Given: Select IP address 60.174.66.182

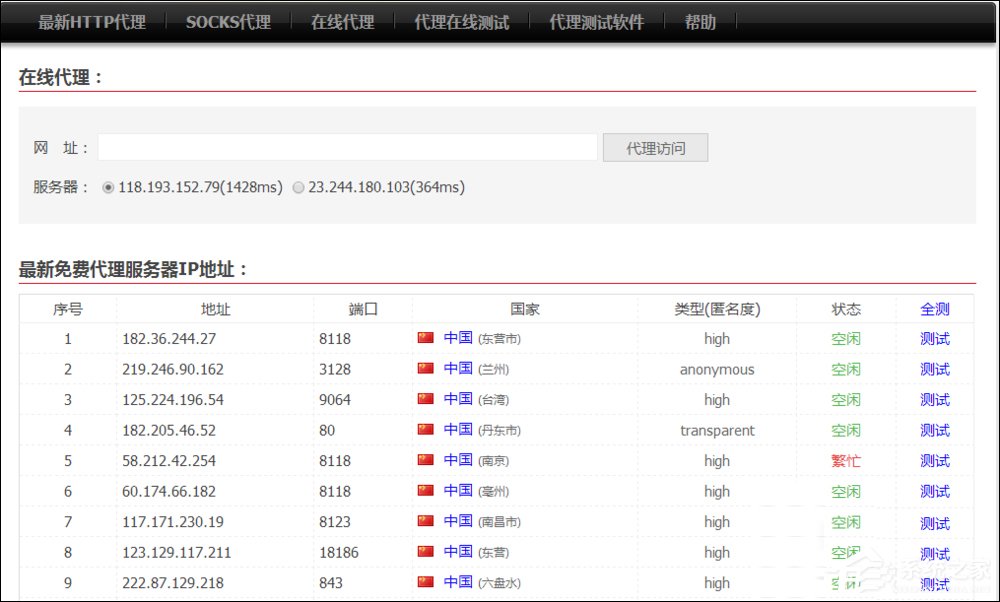Looking at the screenshot, I should (169, 492).
